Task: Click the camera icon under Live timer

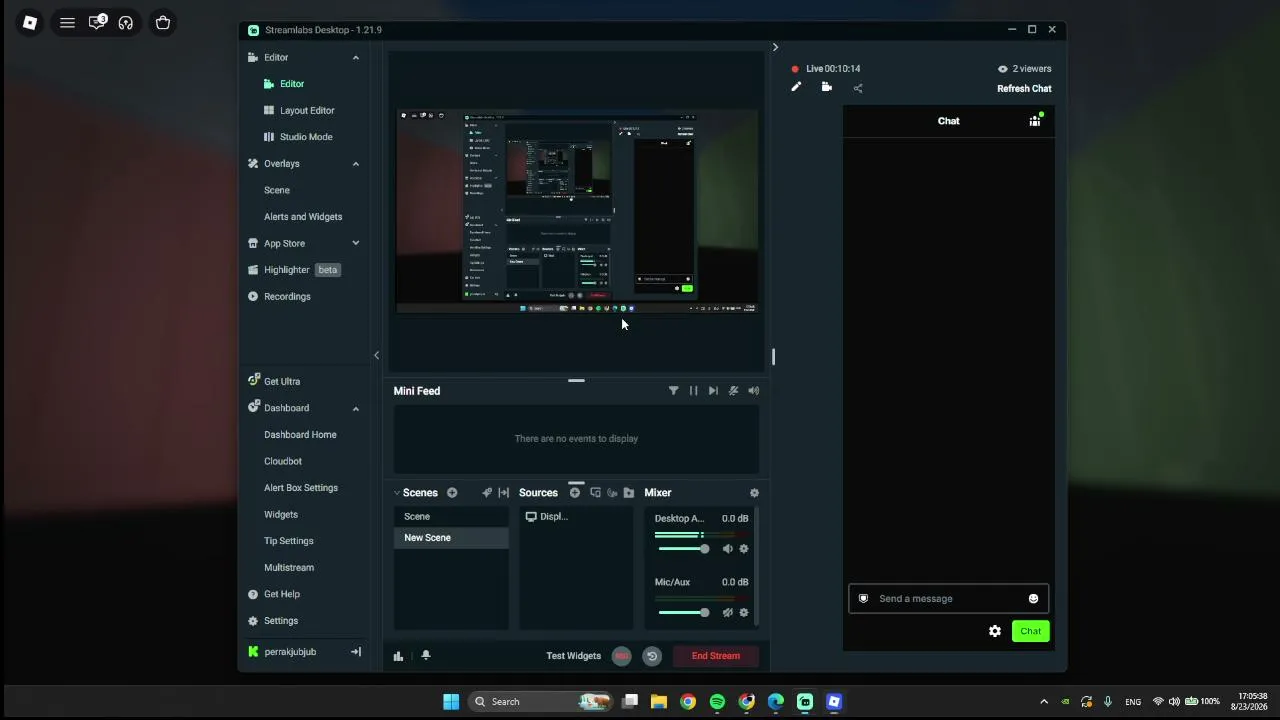Action: pos(826,87)
